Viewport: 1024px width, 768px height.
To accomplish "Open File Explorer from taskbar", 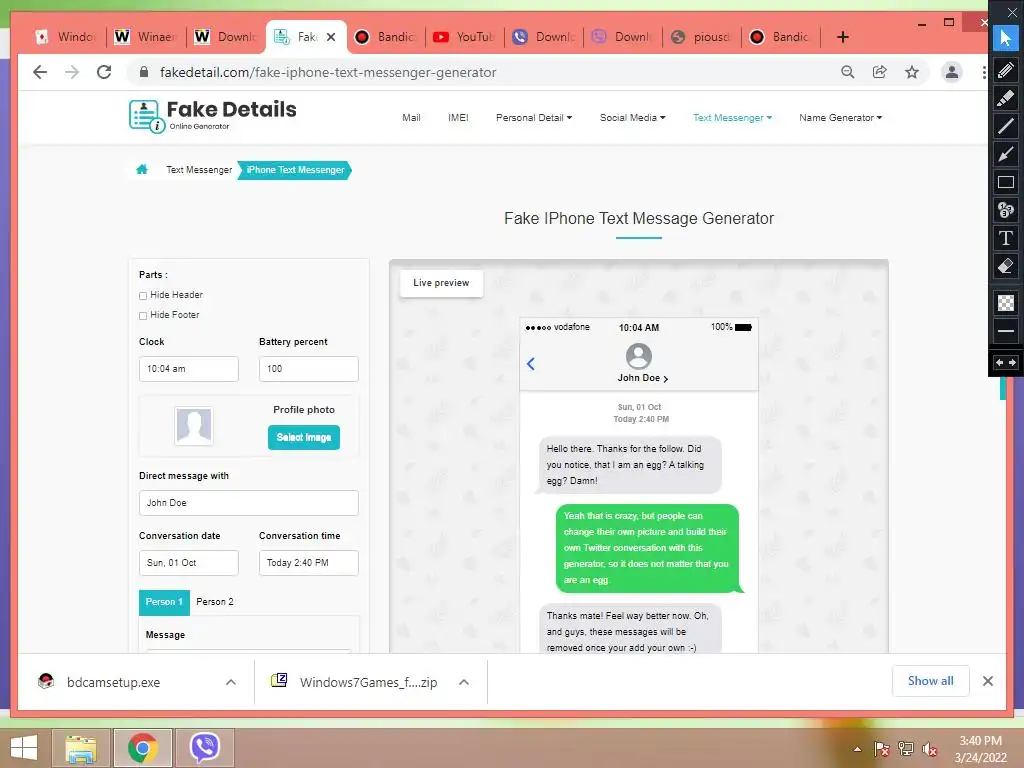I will coord(81,748).
